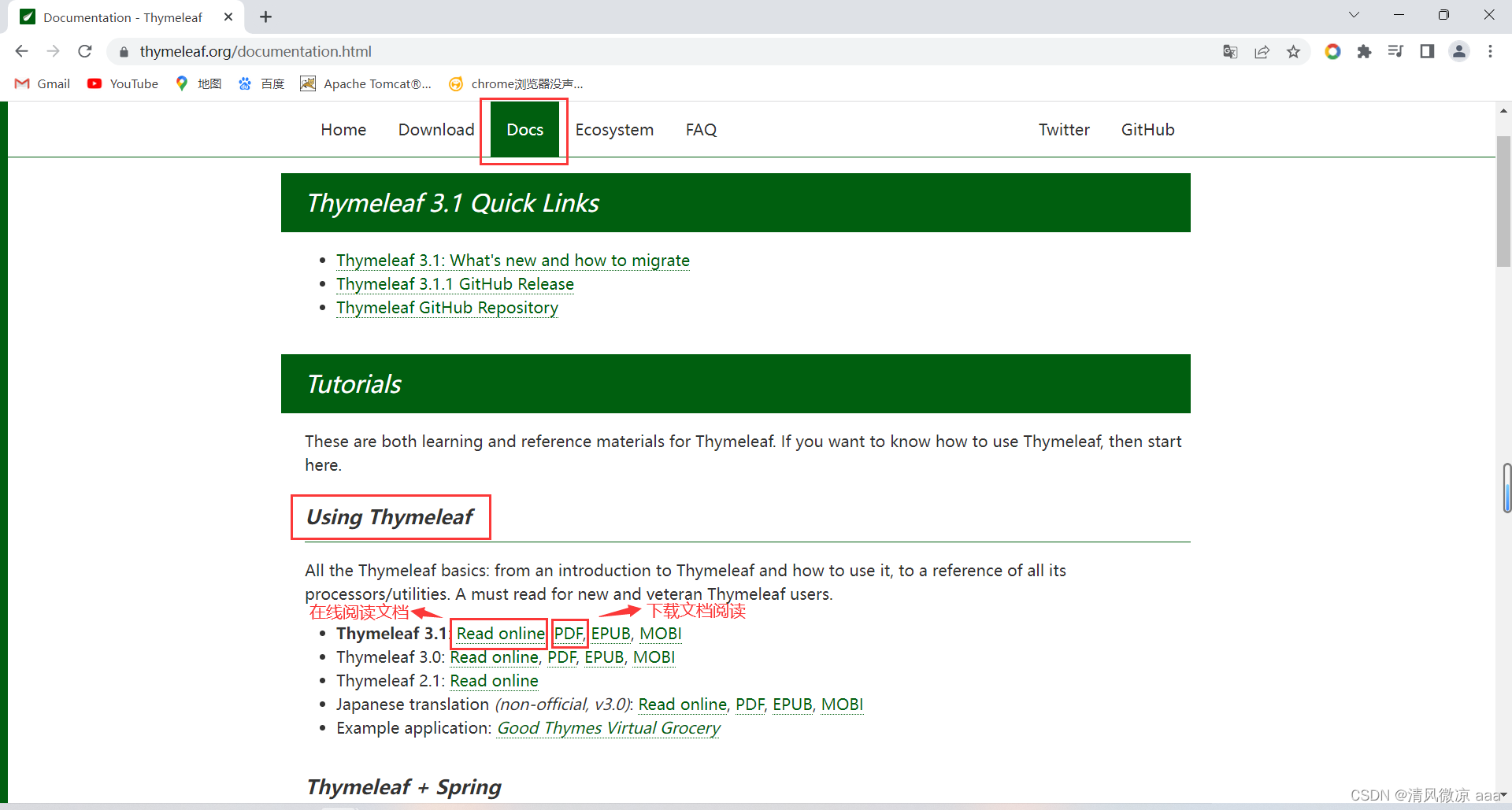Close the Documentation - Thymeleaf tab
1512x810 pixels.
(228, 17)
